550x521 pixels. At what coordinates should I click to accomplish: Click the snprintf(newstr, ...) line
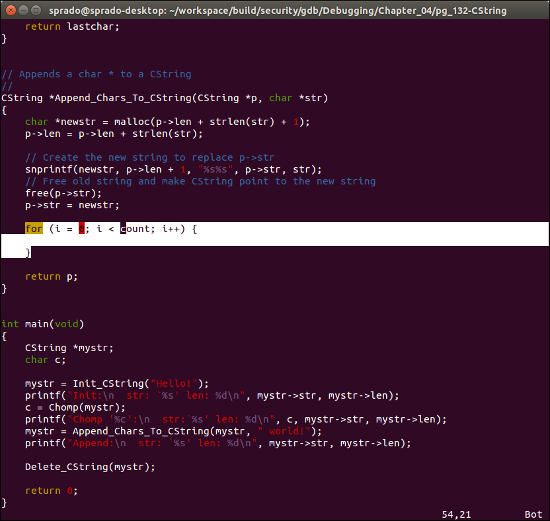tap(173, 169)
